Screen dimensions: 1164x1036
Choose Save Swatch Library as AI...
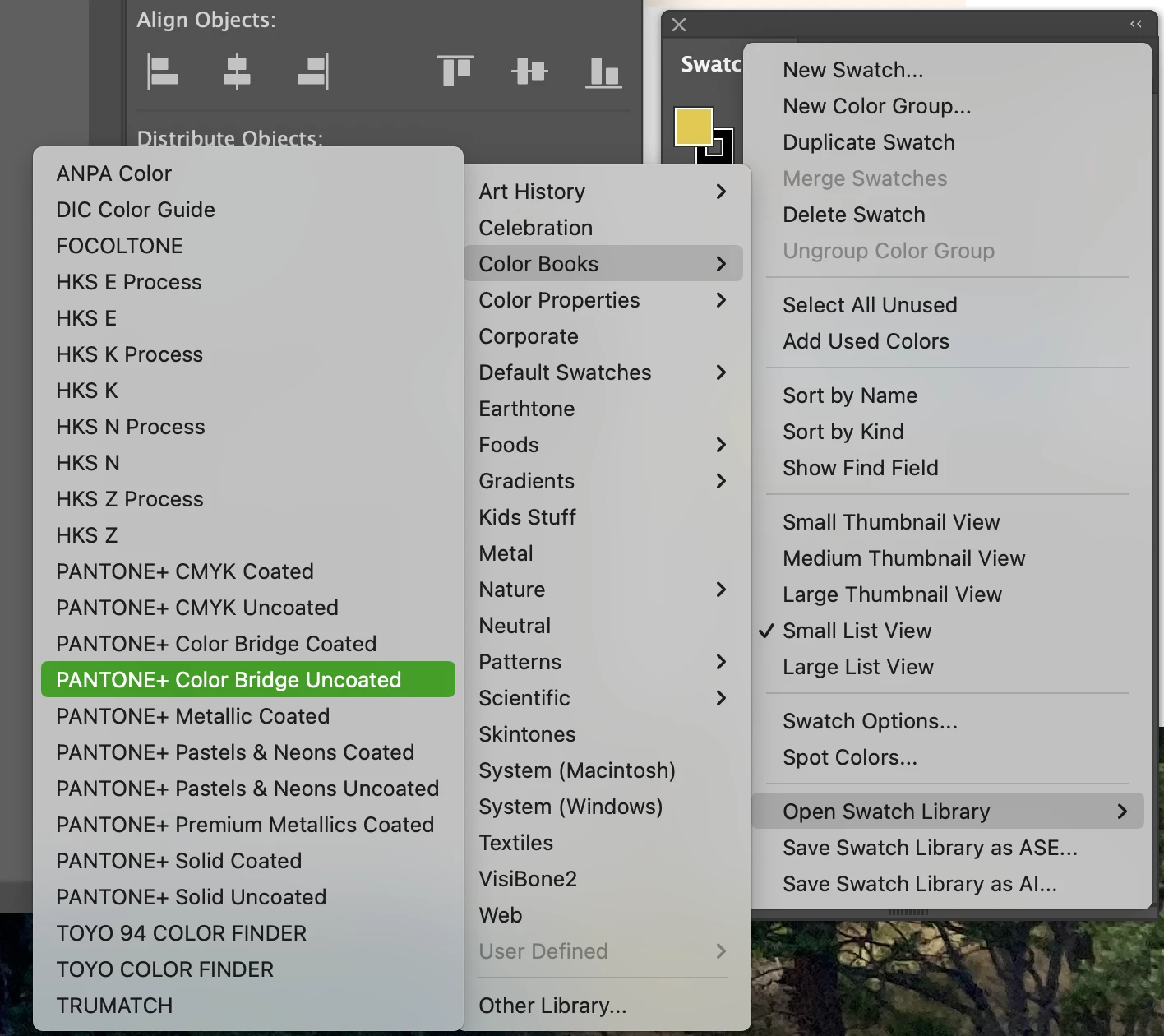click(x=948, y=884)
